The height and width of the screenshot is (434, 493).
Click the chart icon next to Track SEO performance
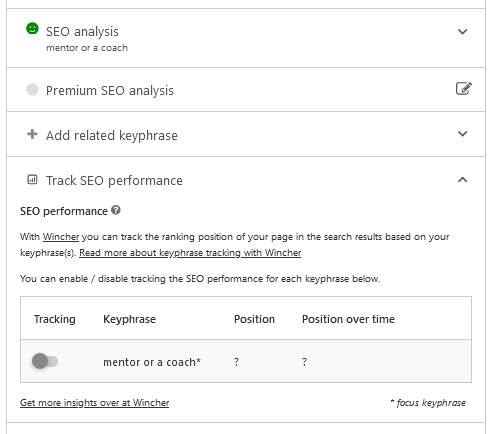click(32, 180)
